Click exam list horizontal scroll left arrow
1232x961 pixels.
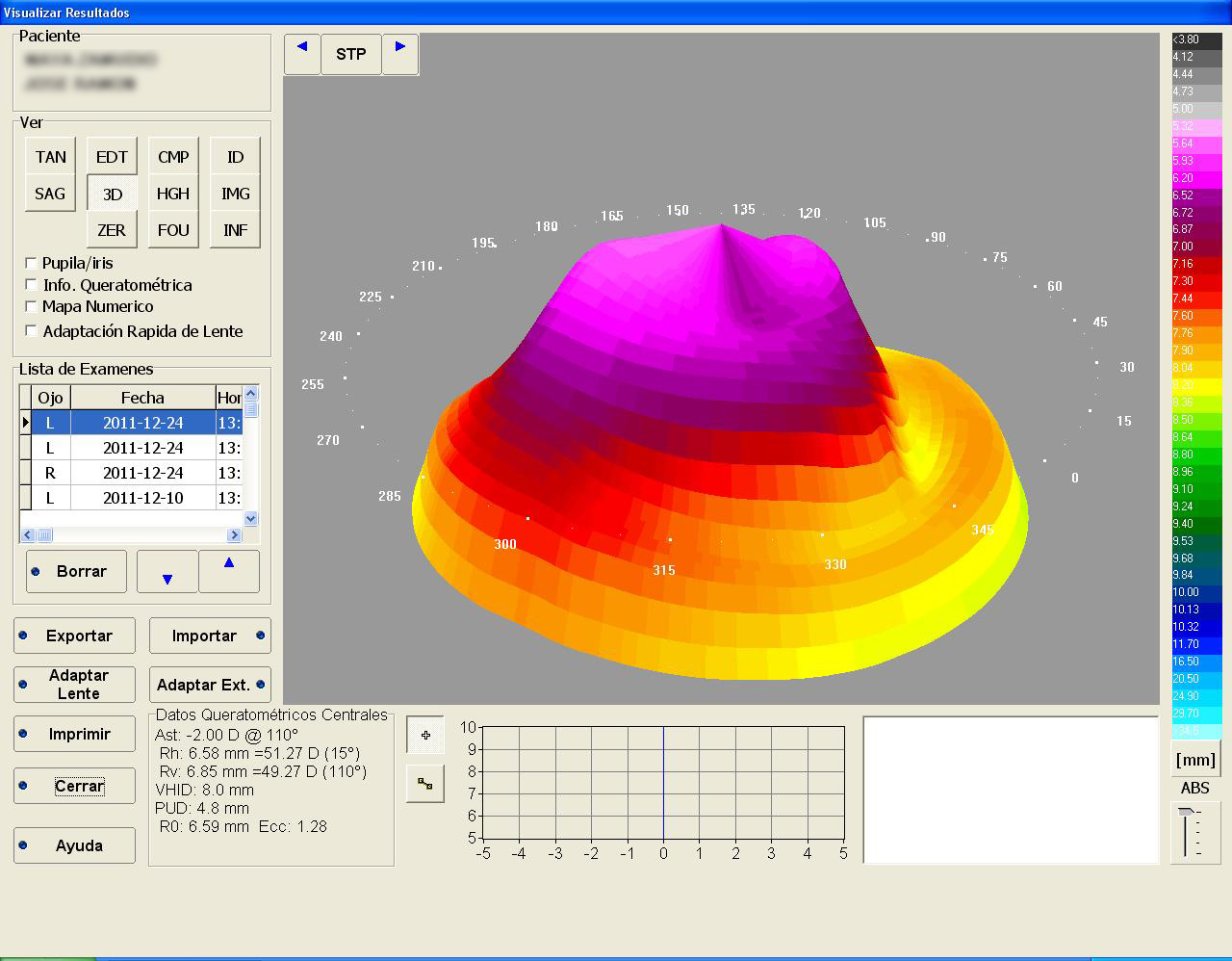point(27,534)
